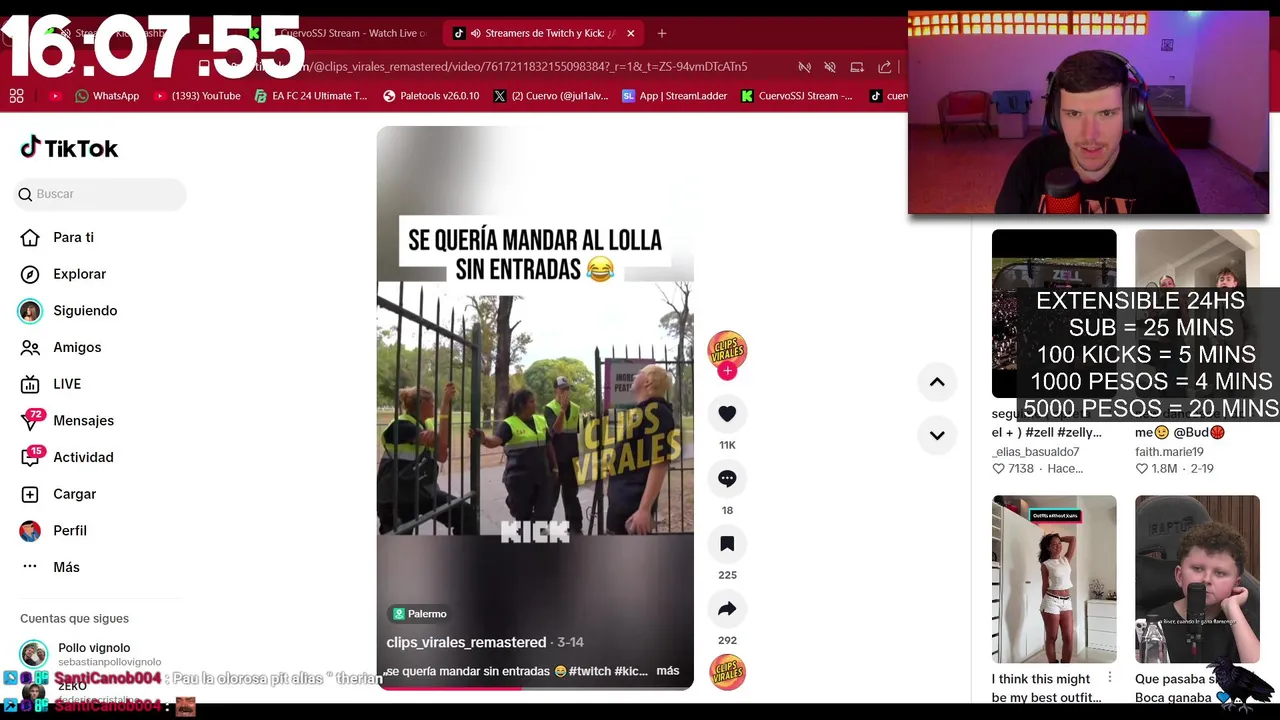Open the Perfil page
Screen dimensions: 1280x720
point(53,531)
